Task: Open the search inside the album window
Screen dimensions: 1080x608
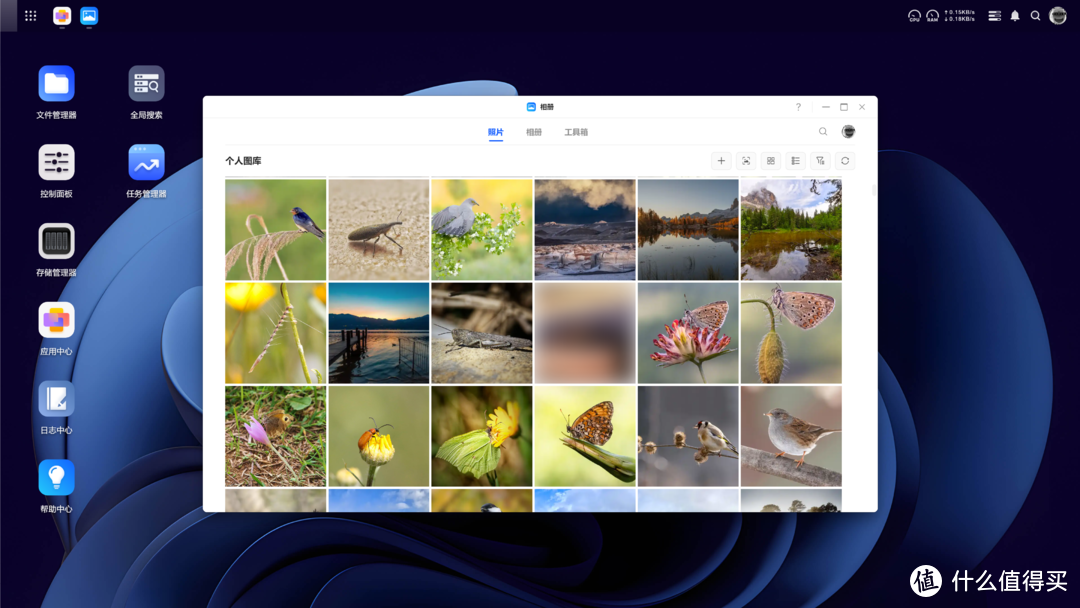Action: coord(823,132)
